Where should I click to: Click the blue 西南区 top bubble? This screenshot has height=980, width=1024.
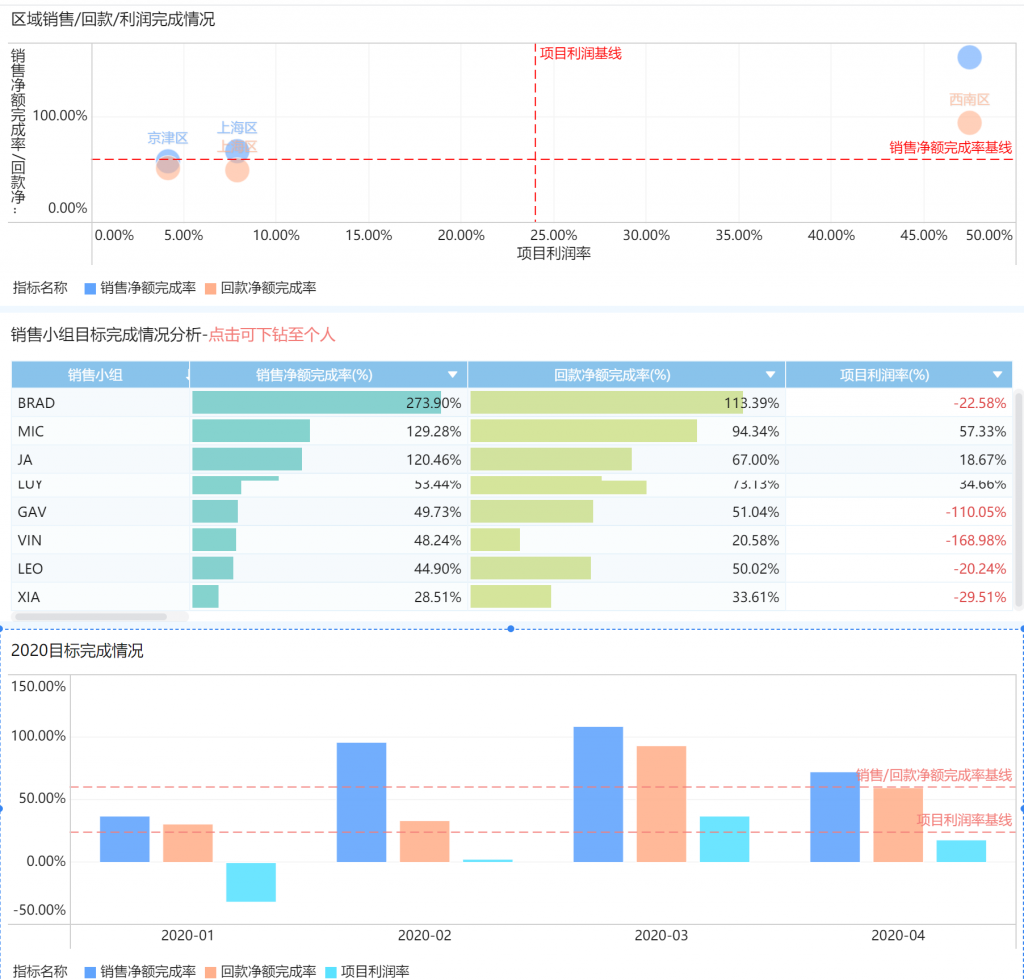pos(969,57)
